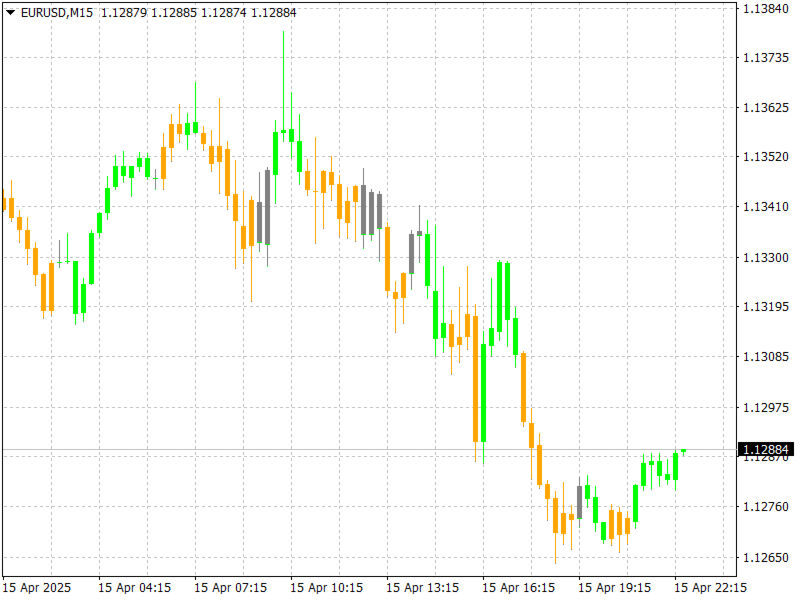The height and width of the screenshot is (600, 800).
Task: Click time axis label 15 Apr 13:15
Action: [x=422, y=588]
